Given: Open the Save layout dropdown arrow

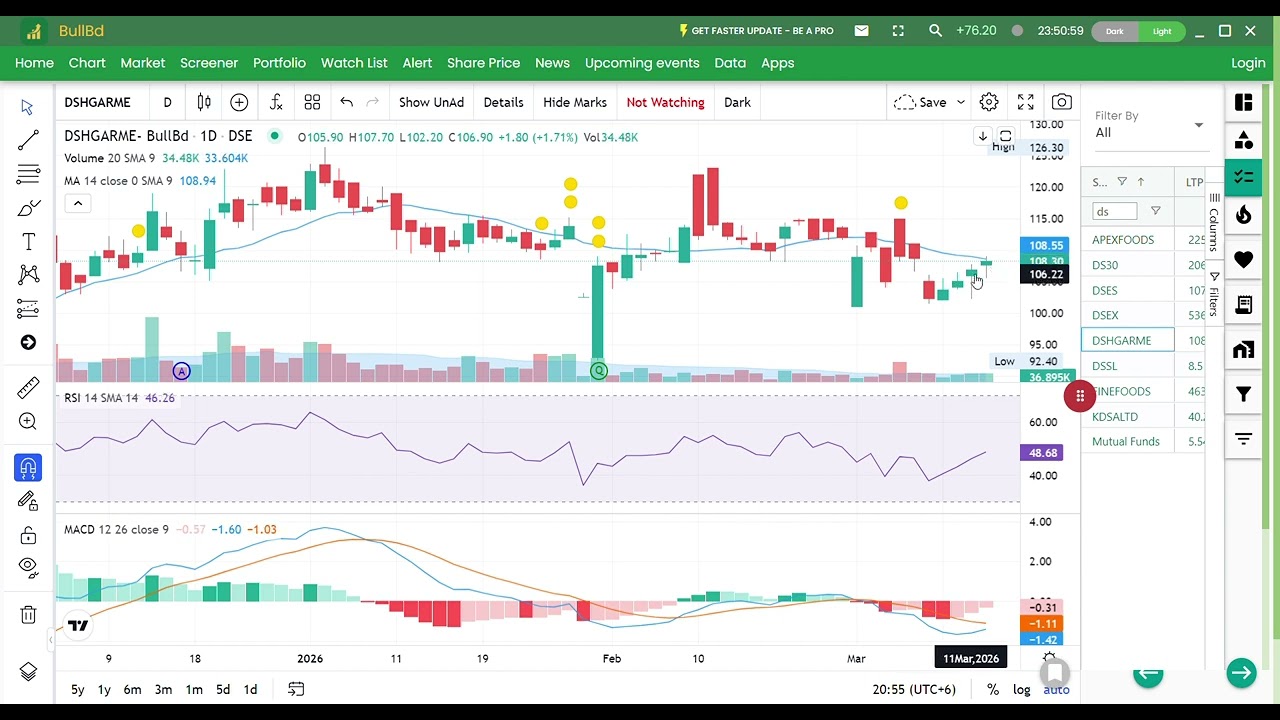Looking at the screenshot, I should pyautogui.click(x=961, y=102).
